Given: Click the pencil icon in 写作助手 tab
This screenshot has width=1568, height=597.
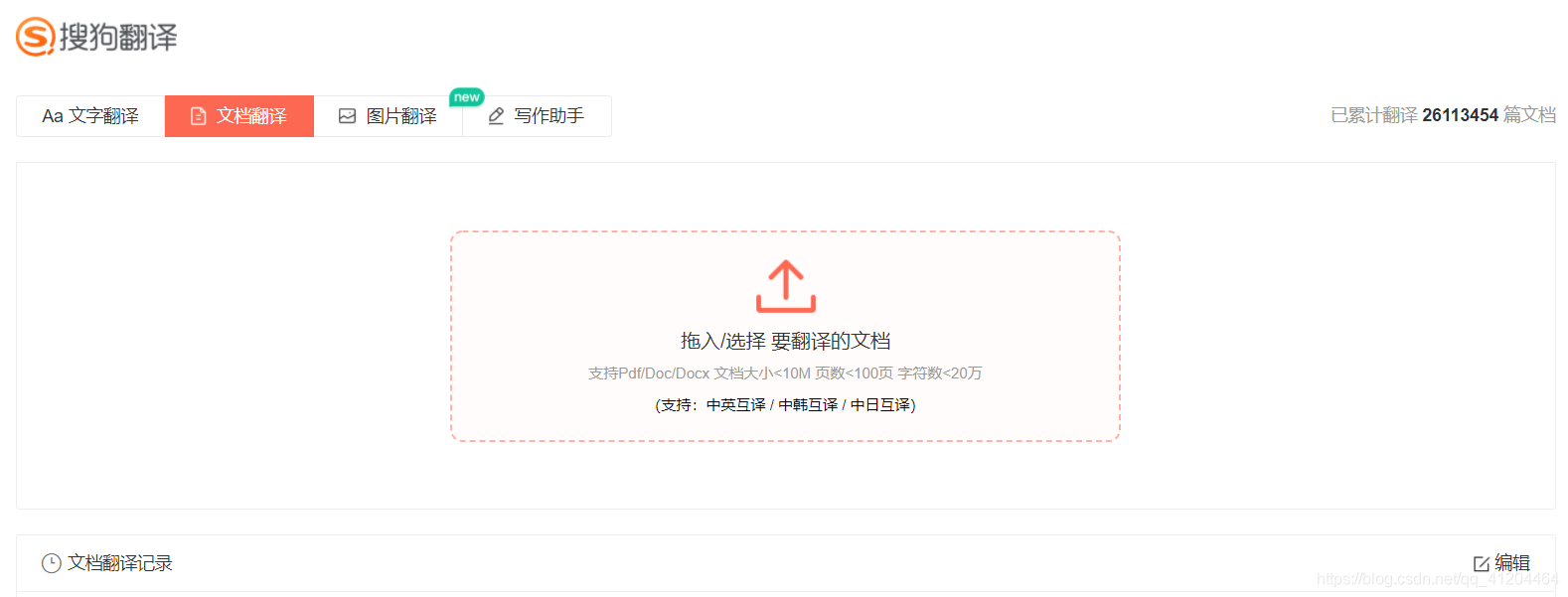Looking at the screenshot, I should click(x=496, y=116).
